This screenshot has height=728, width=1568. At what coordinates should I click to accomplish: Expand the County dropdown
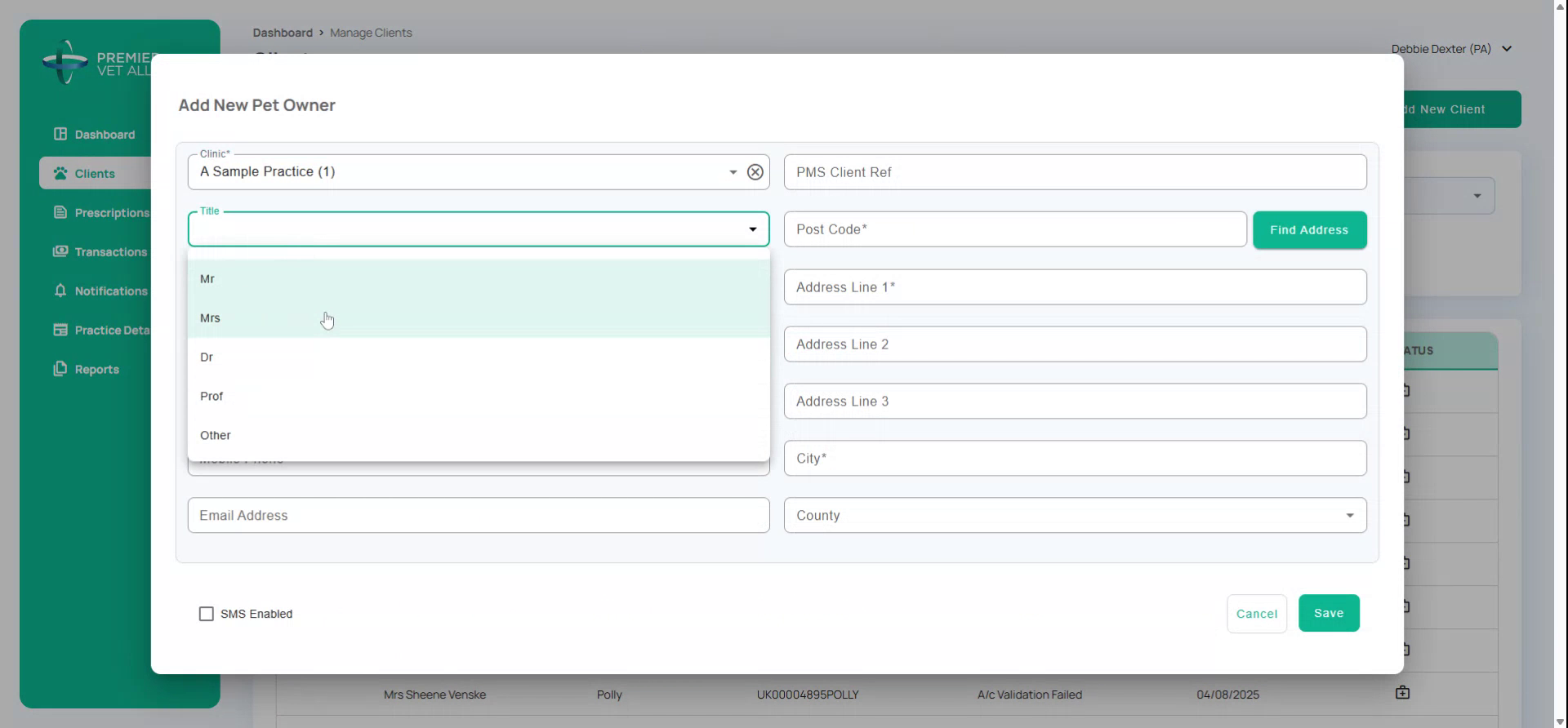coord(1350,516)
